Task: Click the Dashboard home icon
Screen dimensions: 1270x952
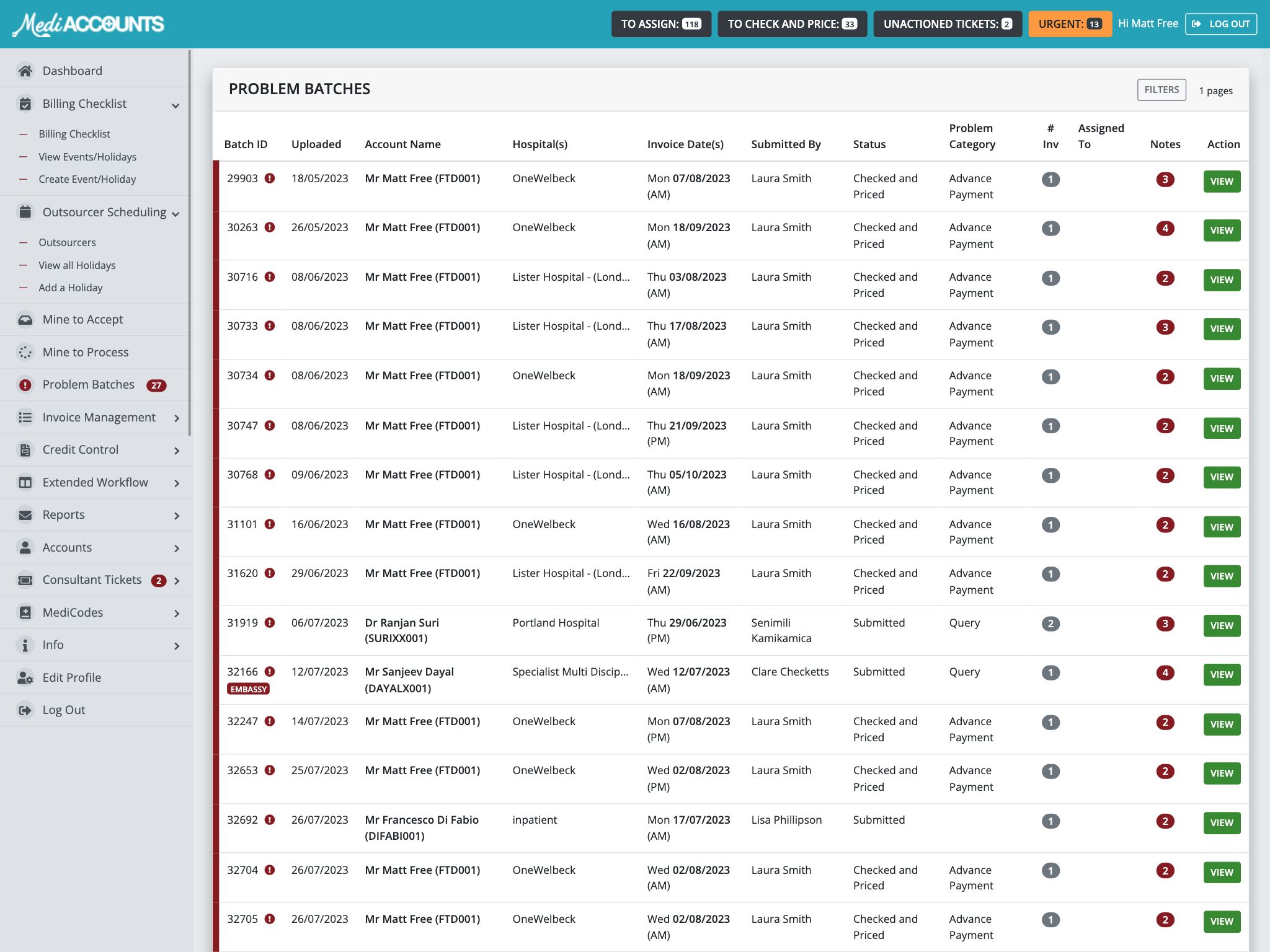Action: click(x=25, y=71)
